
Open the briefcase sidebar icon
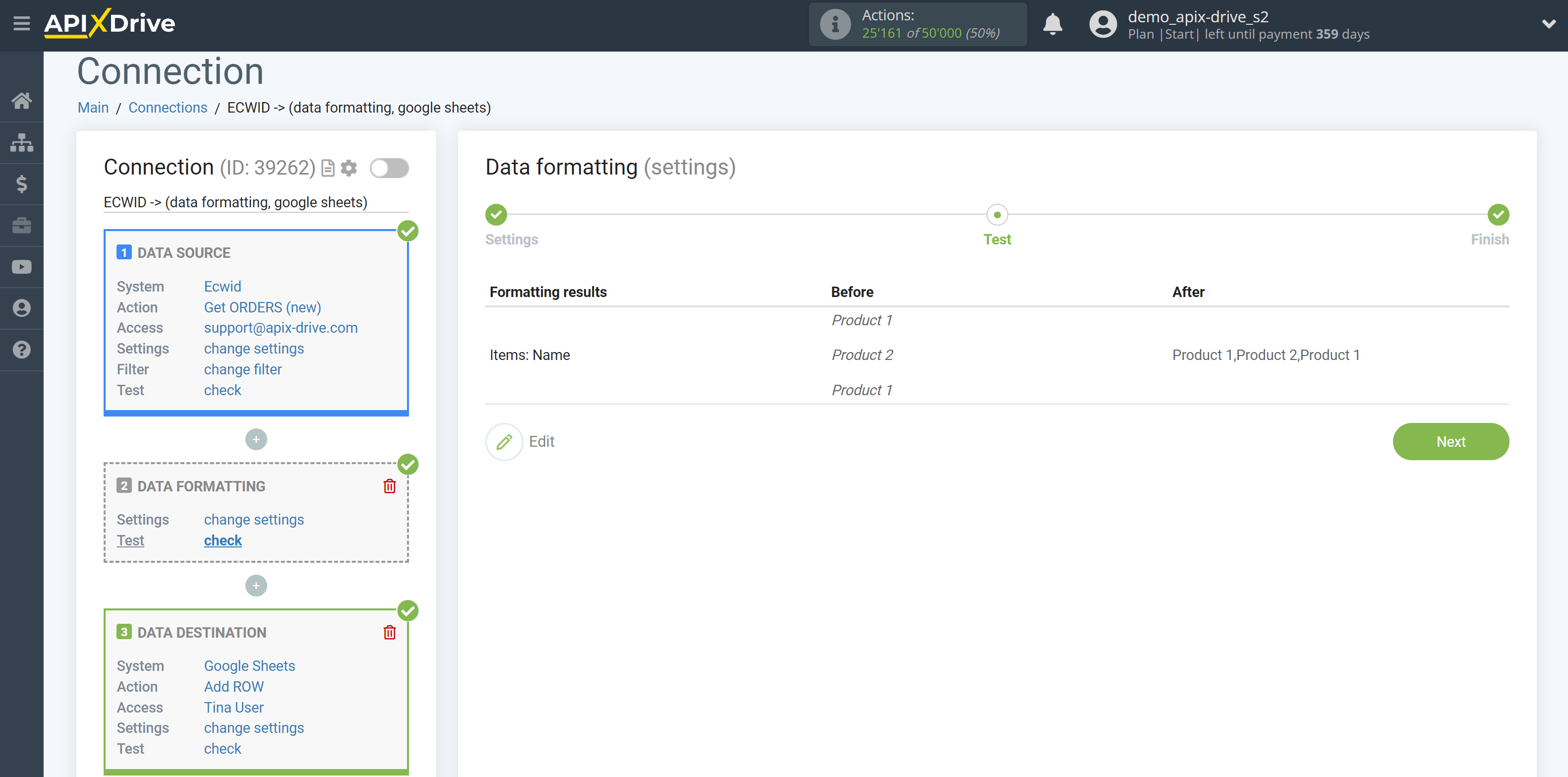coord(22,225)
